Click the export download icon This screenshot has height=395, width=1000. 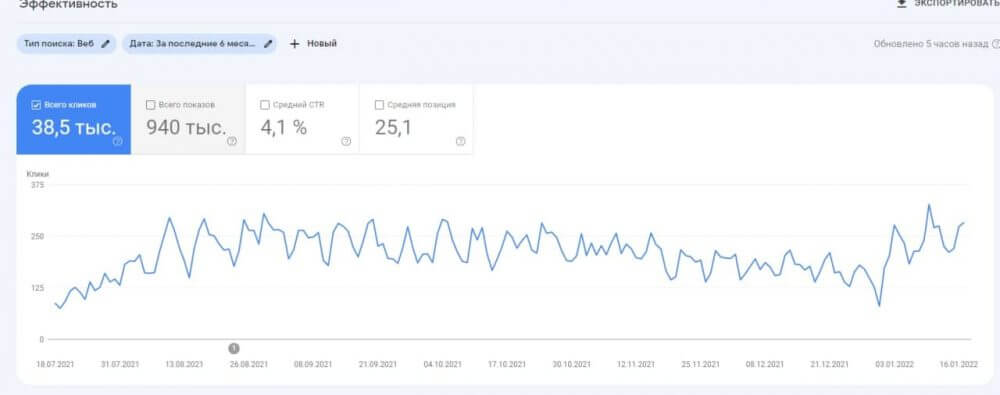pyautogui.click(x=901, y=3)
